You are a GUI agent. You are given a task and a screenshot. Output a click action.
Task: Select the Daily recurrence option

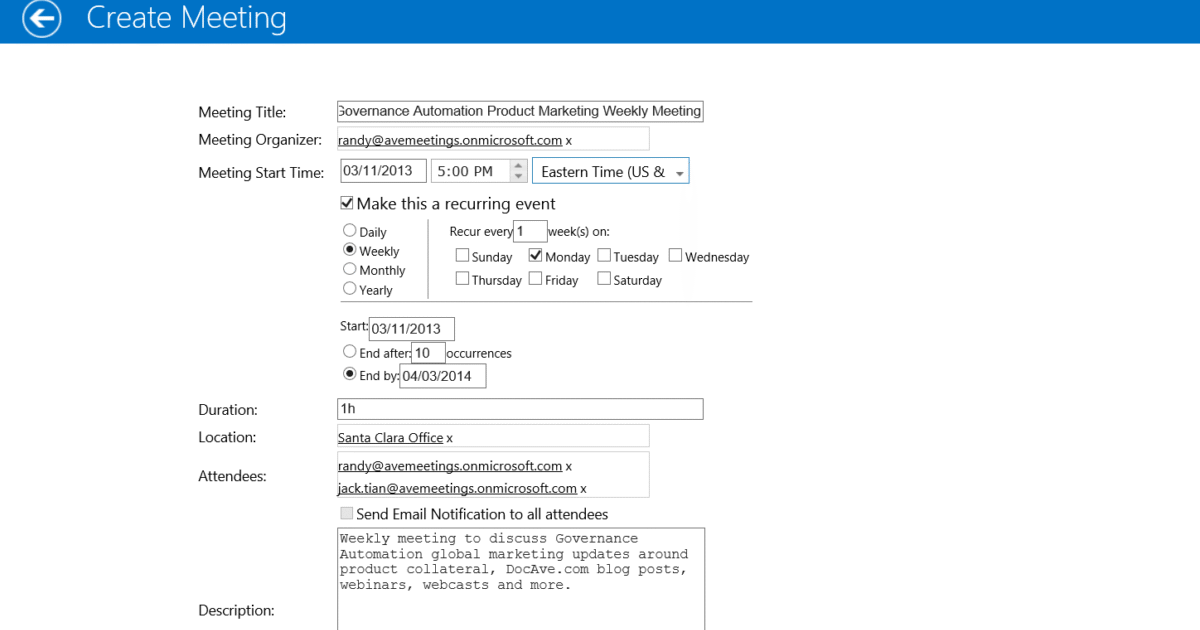[350, 230]
